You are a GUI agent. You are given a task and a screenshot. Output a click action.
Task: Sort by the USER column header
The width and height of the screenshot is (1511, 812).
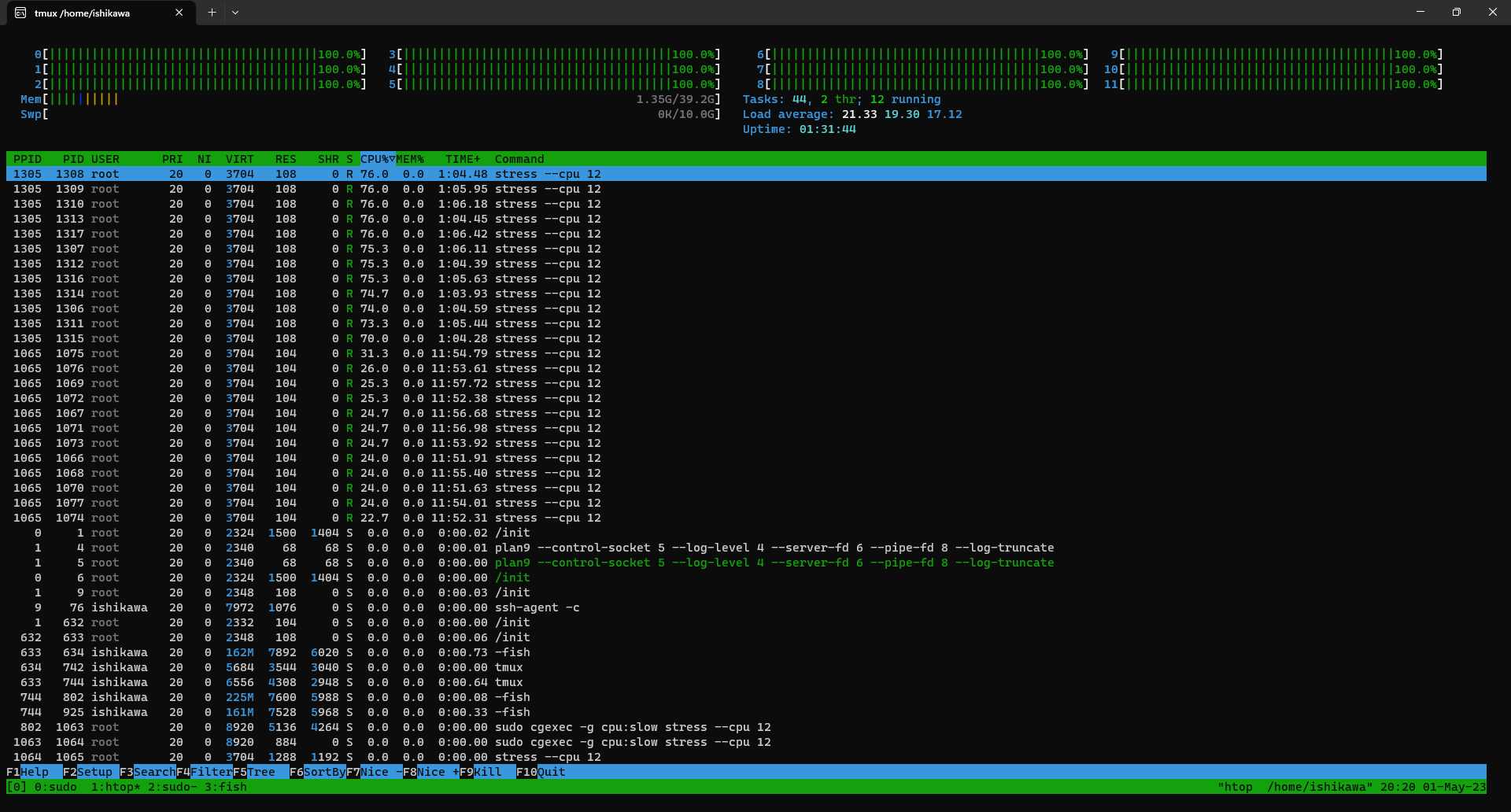[105, 159]
